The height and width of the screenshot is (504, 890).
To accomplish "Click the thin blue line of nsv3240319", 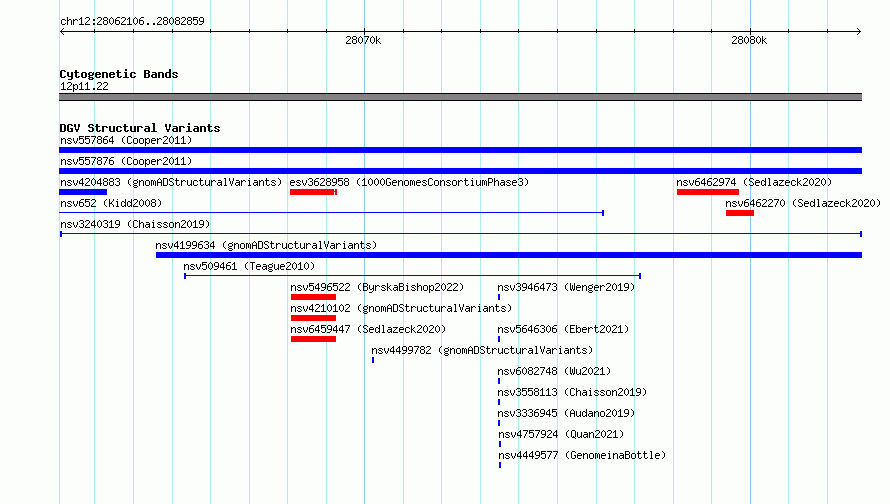I will [460, 234].
